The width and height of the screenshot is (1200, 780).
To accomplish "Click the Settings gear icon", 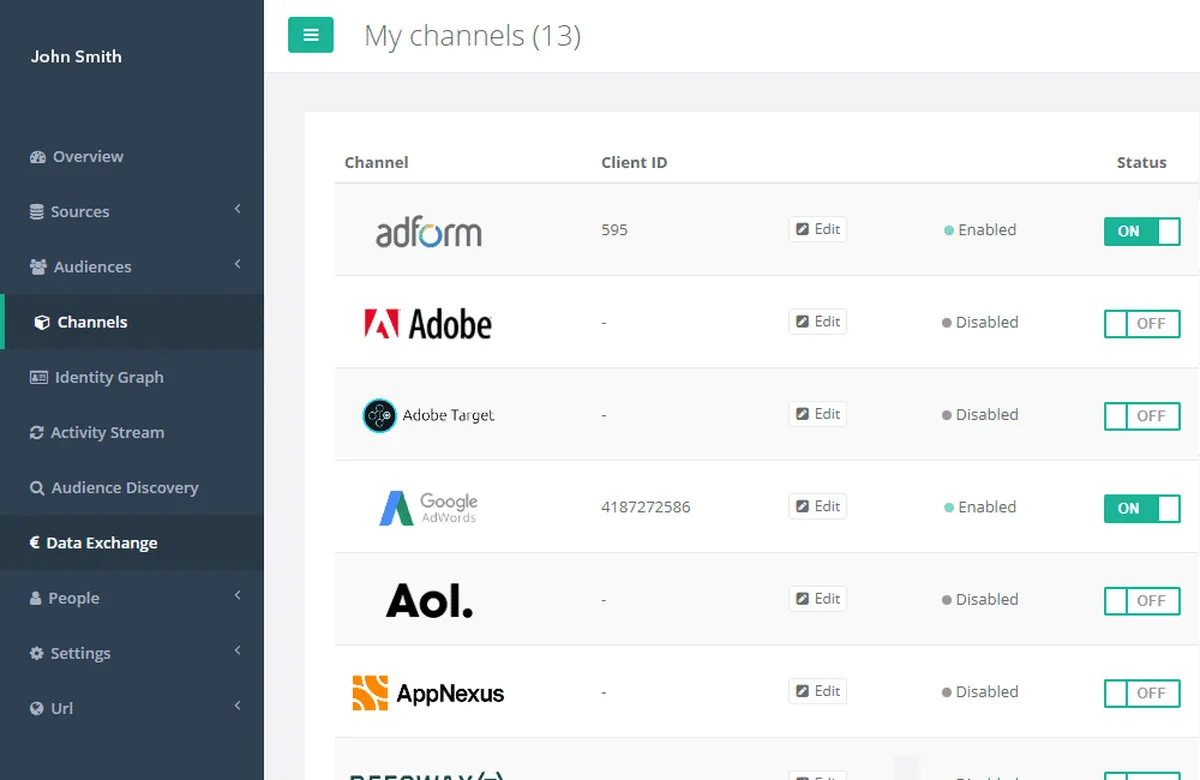I will pos(37,653).
